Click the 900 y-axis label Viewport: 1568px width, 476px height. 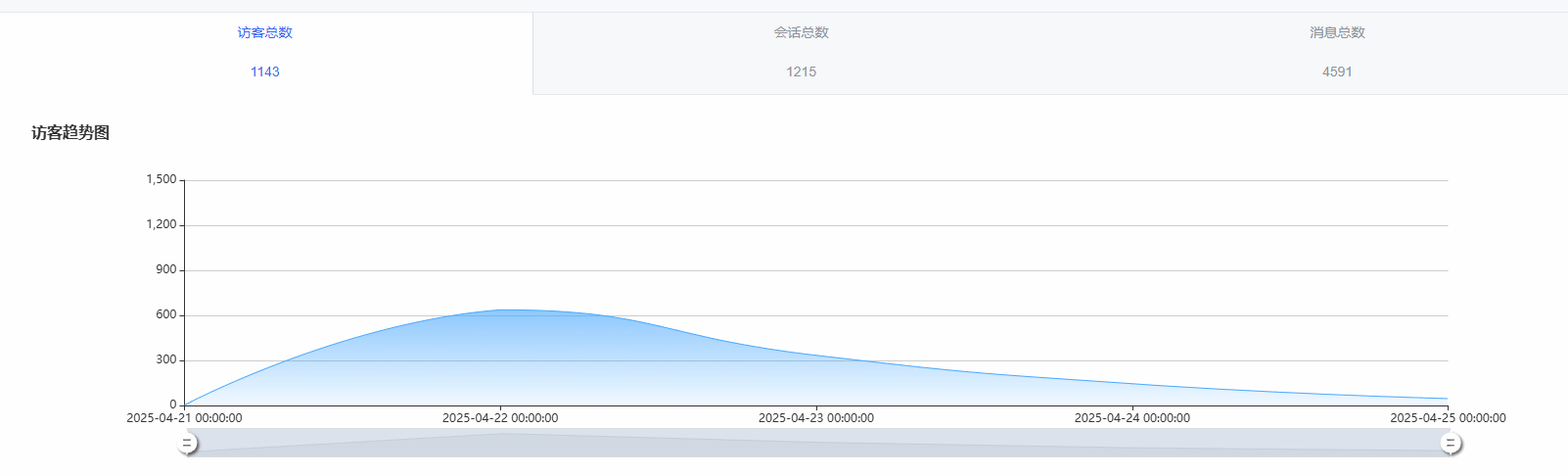pos(166,269)
